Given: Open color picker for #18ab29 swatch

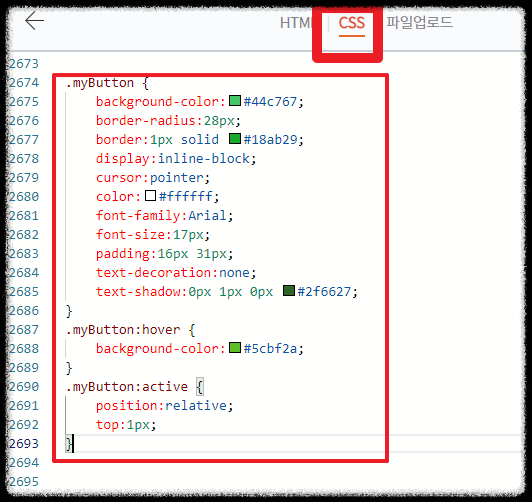Looking at the screenshot, I should click(x=235, y=139).
